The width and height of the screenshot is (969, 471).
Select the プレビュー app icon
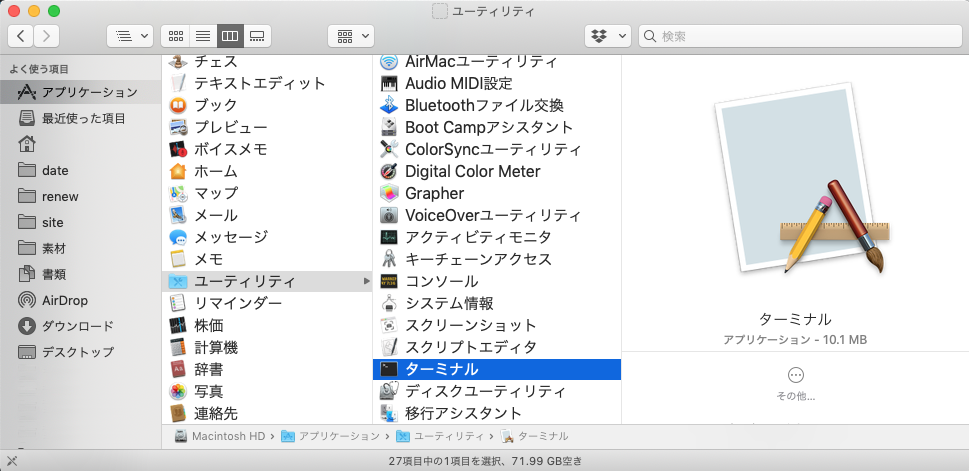[x=178, y=127]
